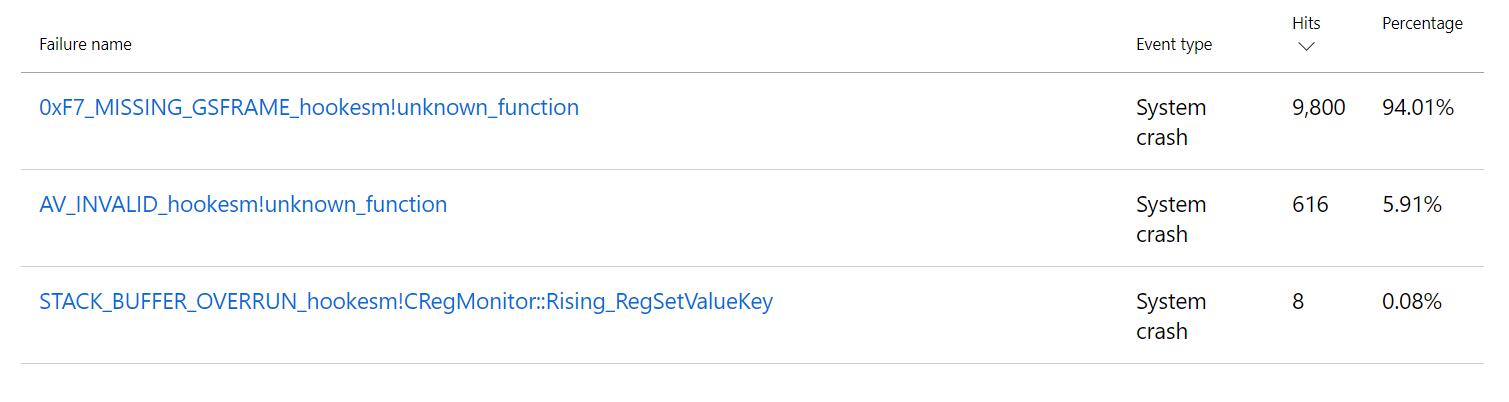Open the 0xF7_MISSING_GSFRAME_hookesm failure link
Viewport: 1509px width, 402px height.
click(x=308, y=107)
